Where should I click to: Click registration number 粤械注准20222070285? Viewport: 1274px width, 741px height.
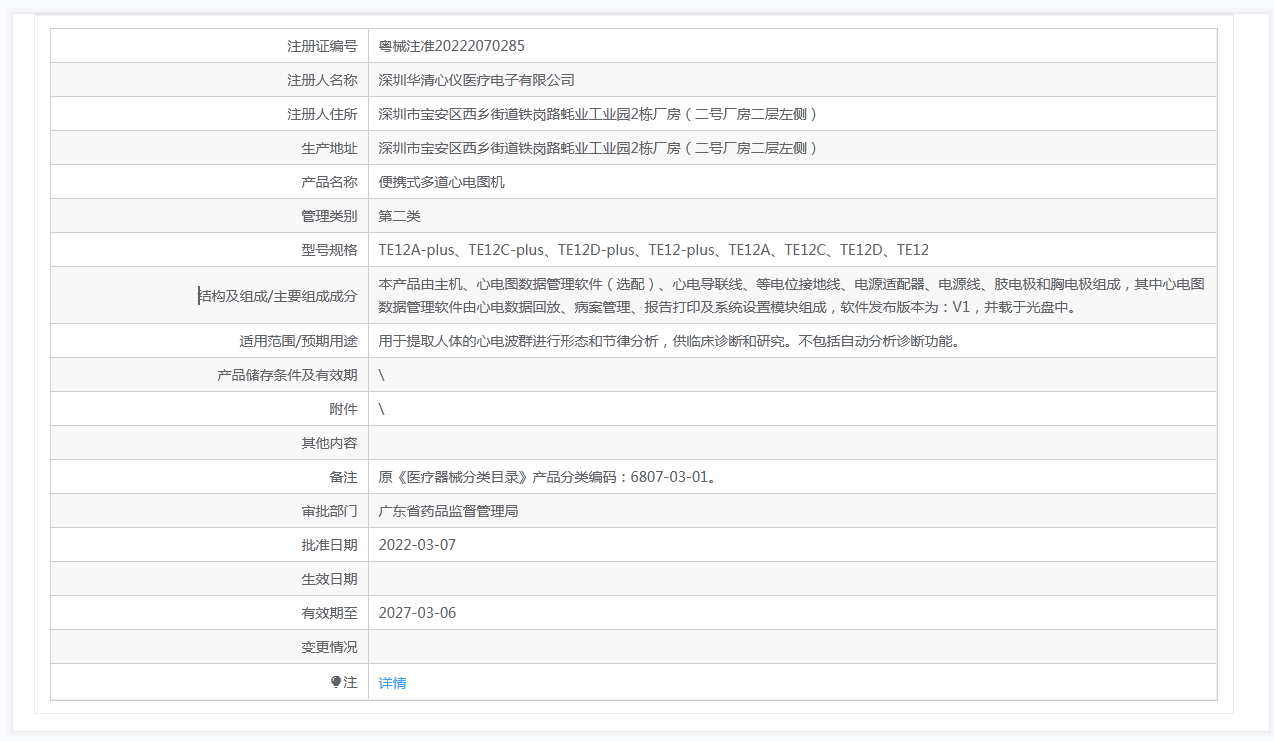451,46
